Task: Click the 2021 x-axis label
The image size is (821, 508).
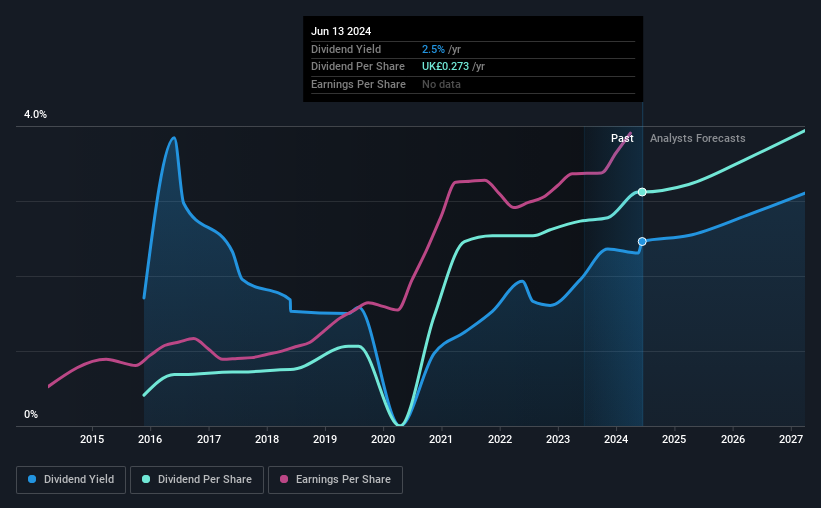Action: coord(441,439)
